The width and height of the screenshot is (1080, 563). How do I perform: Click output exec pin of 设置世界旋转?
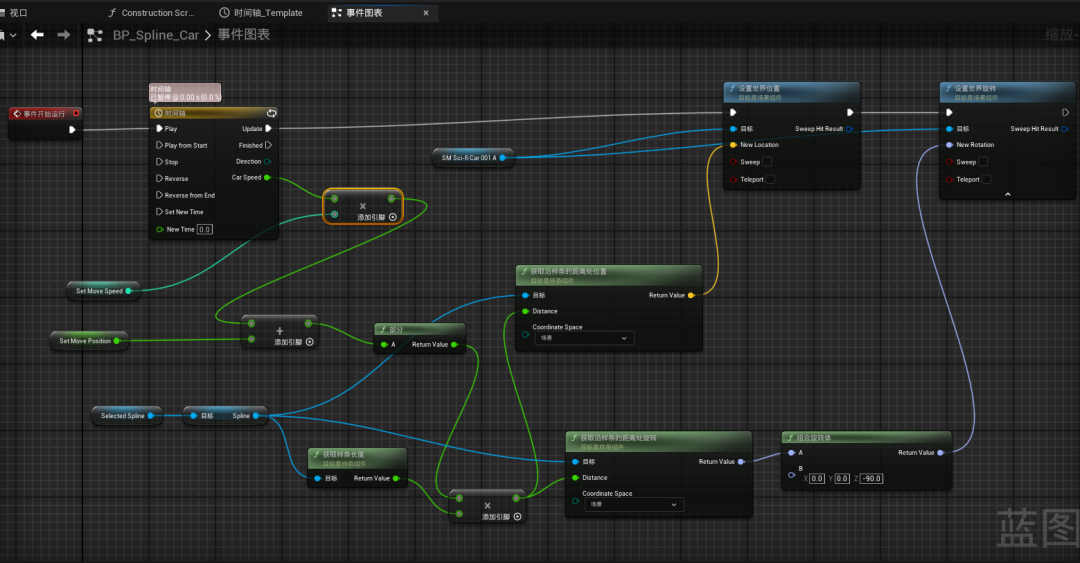tap(1066, 112)
